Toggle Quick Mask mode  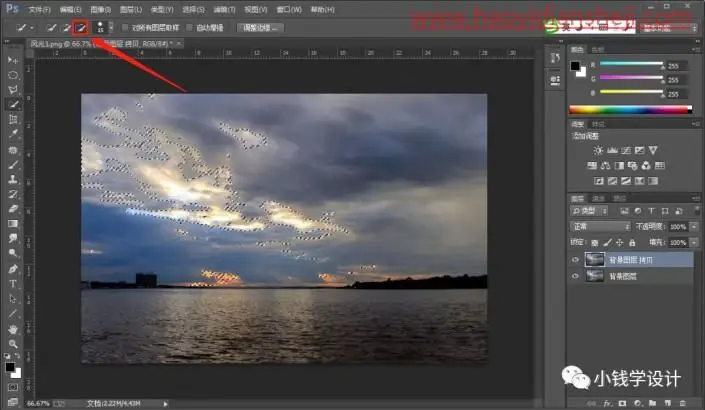coord(13,387)
